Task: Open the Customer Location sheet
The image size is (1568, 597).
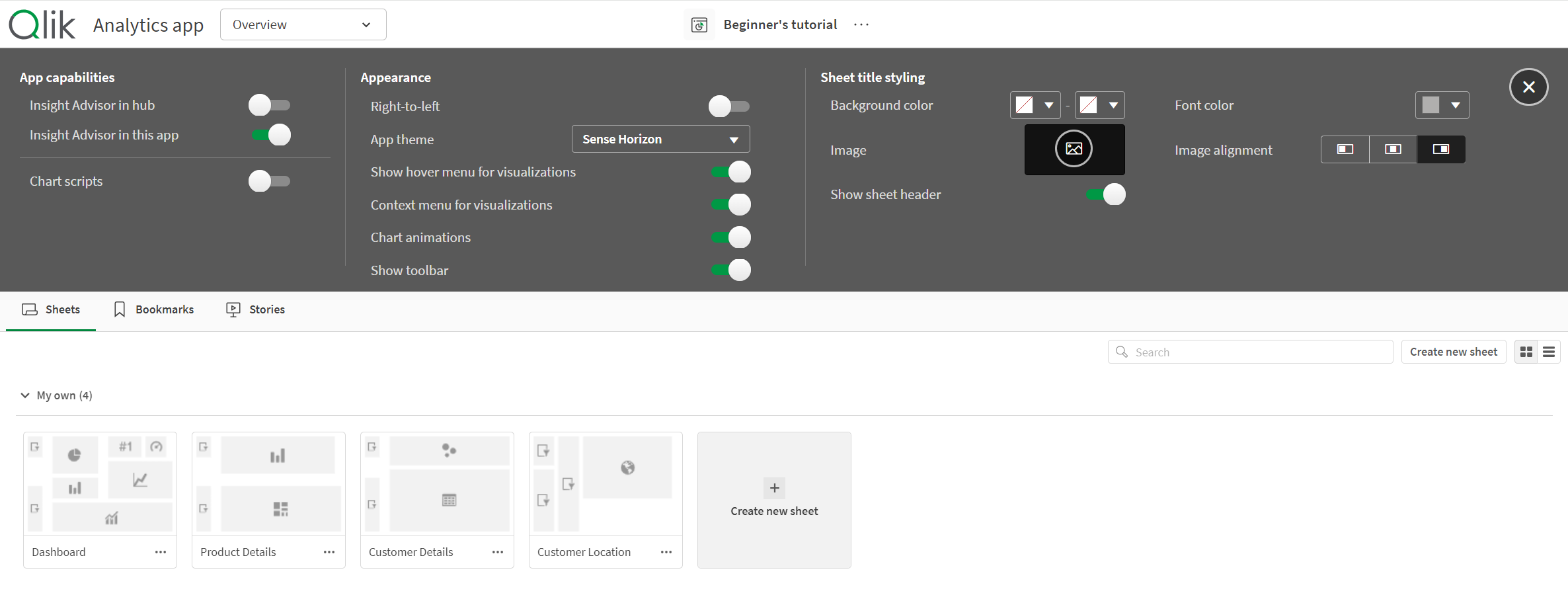Action: [x=605, y=483]
